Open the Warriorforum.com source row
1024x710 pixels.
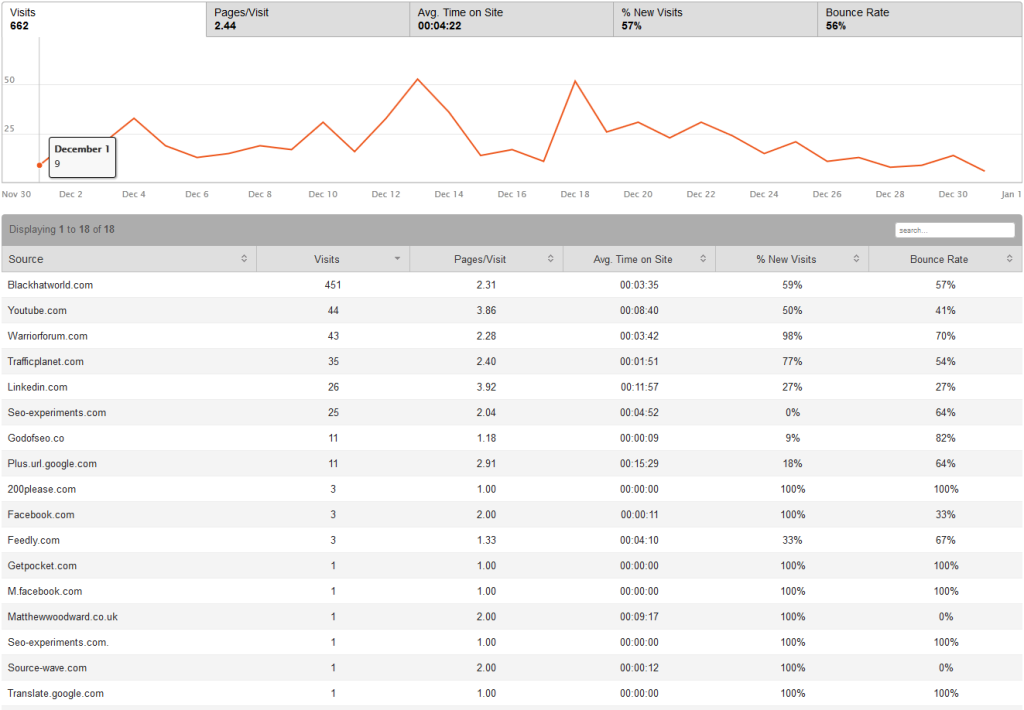(x=48, y=335)
